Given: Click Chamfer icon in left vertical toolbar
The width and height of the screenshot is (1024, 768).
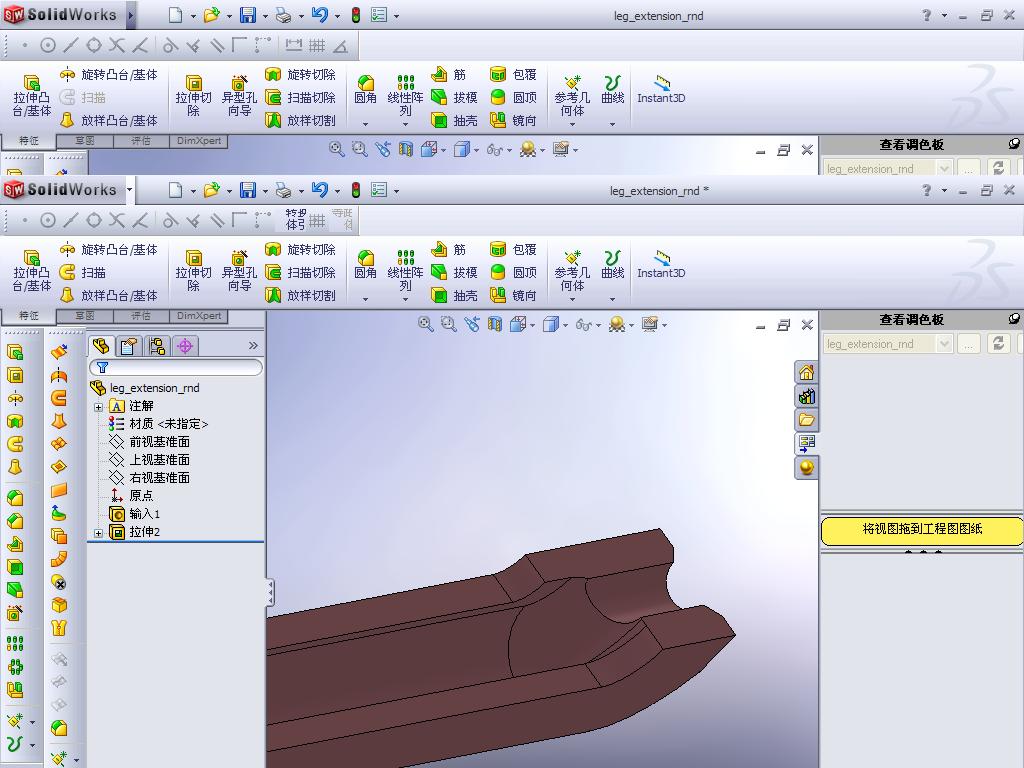Looking at the screenshot, I should pos(15,521).
